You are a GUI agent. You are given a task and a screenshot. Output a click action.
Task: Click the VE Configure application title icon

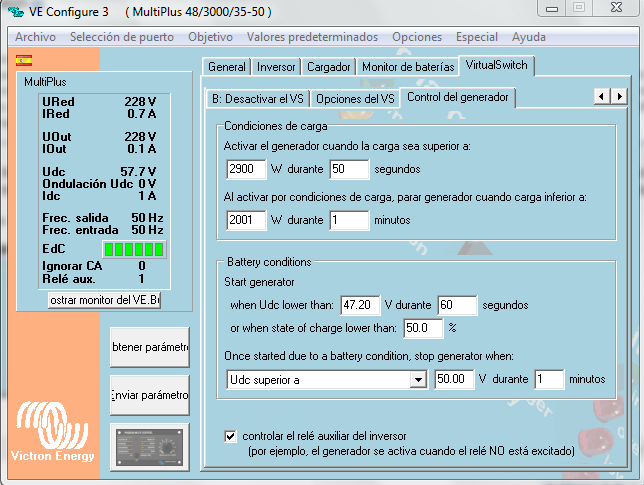(16, 11)
